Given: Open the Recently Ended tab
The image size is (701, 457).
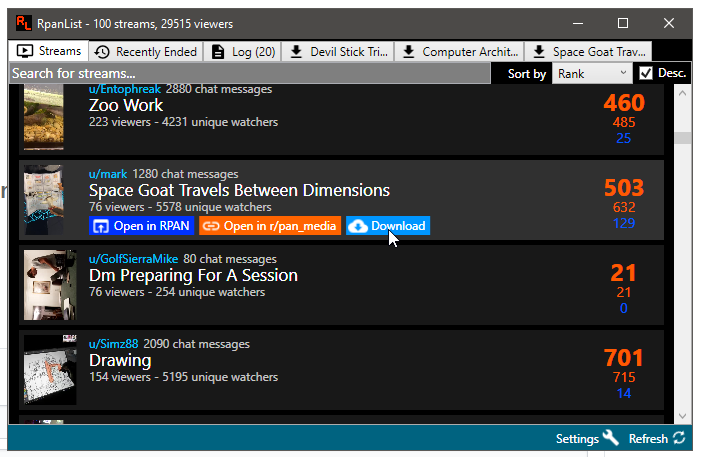Looking at the screenshot, I should [146, 52].
